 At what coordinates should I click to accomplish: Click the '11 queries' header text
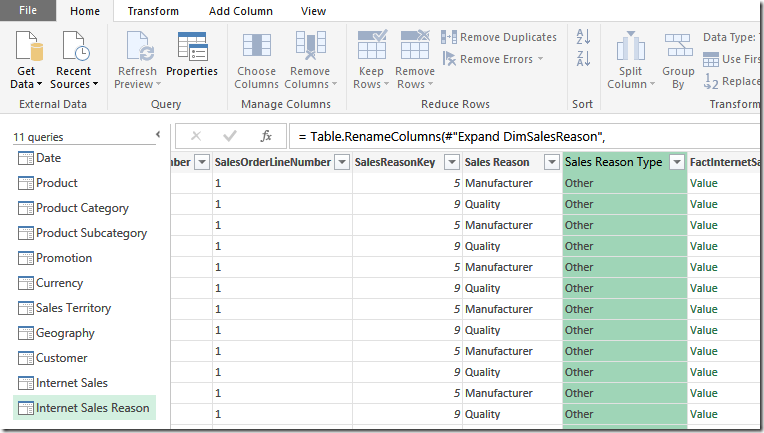[x=38, y=137]
